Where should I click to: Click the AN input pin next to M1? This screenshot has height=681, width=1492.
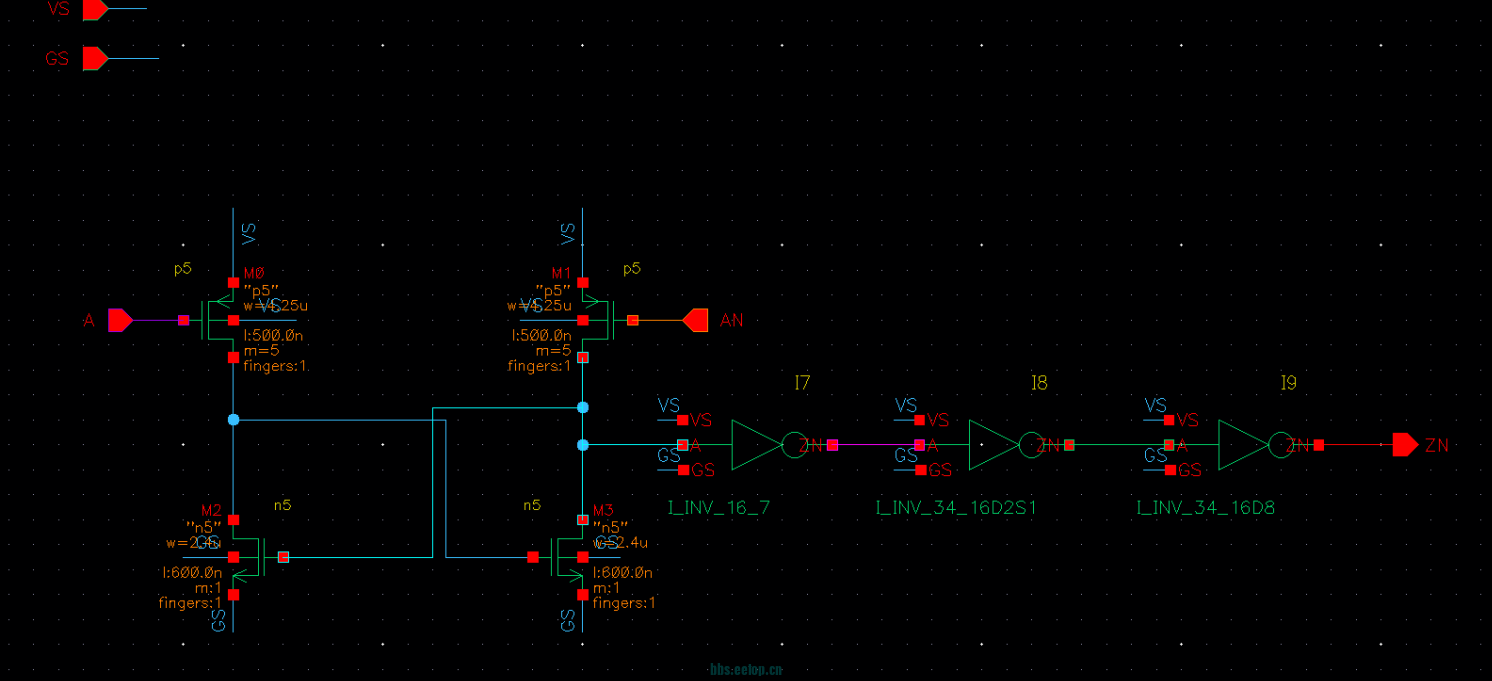(x=695, y=320)
